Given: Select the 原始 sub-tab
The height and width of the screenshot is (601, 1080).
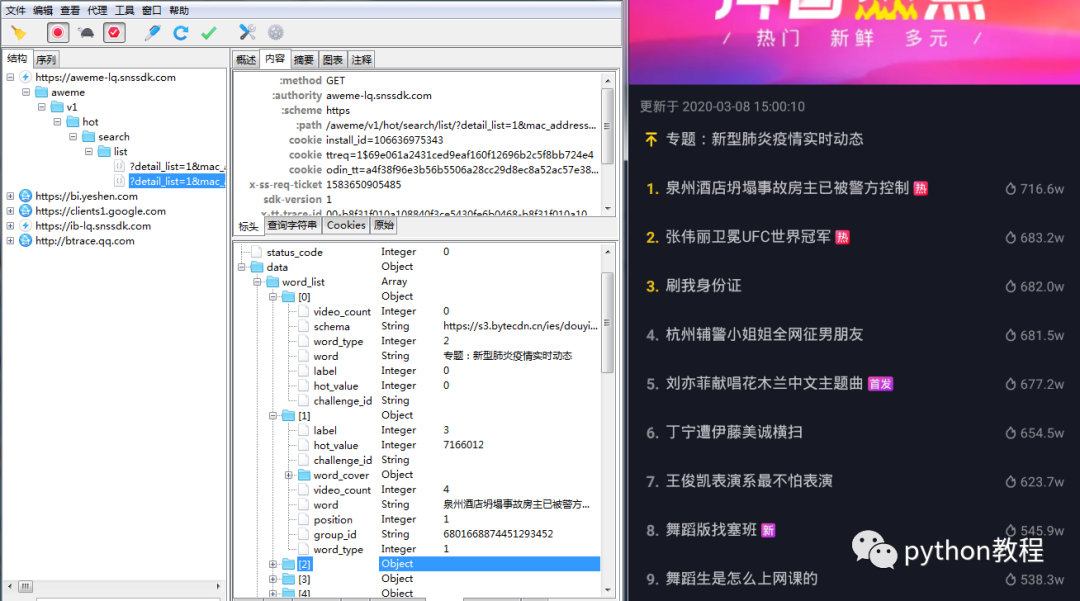Looking at the screenshot, I should tap(384, 225).
